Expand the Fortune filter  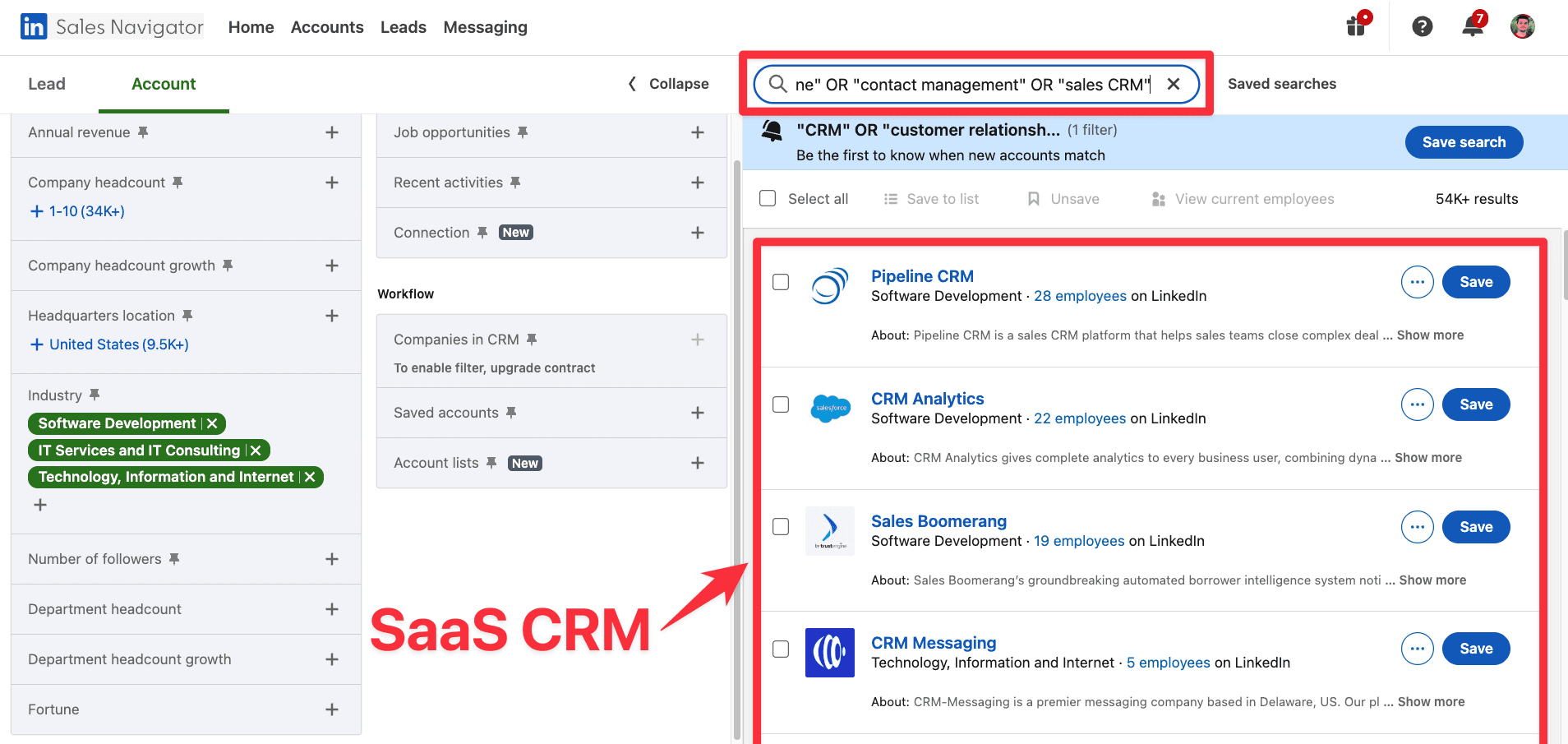tap(332, 709)
